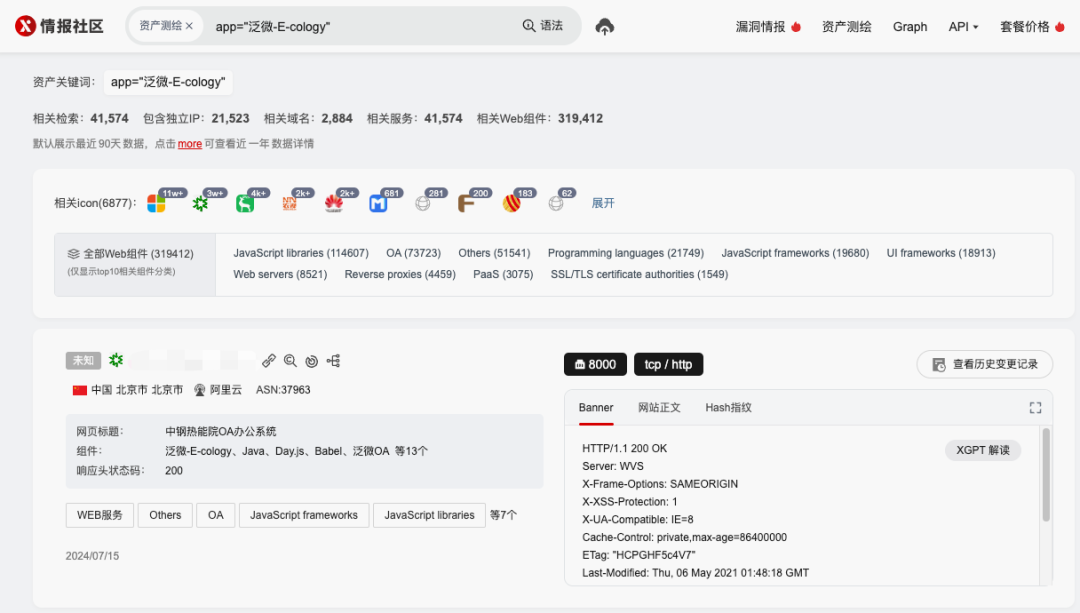The image size is (1080, 613).
Task: Select the green deer icon with 4k+ badge
Action: pyautogui.click(x=245, y=204)
